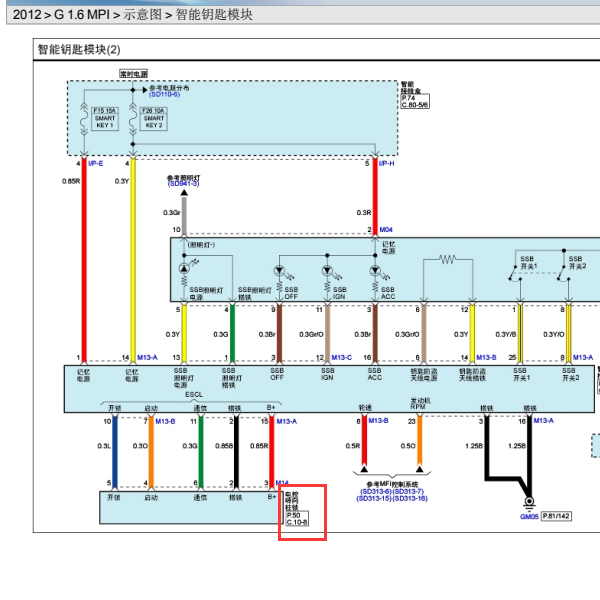Click the GM05 ground point label
This screenshot has height=600, width=600.
pos(529,517)
